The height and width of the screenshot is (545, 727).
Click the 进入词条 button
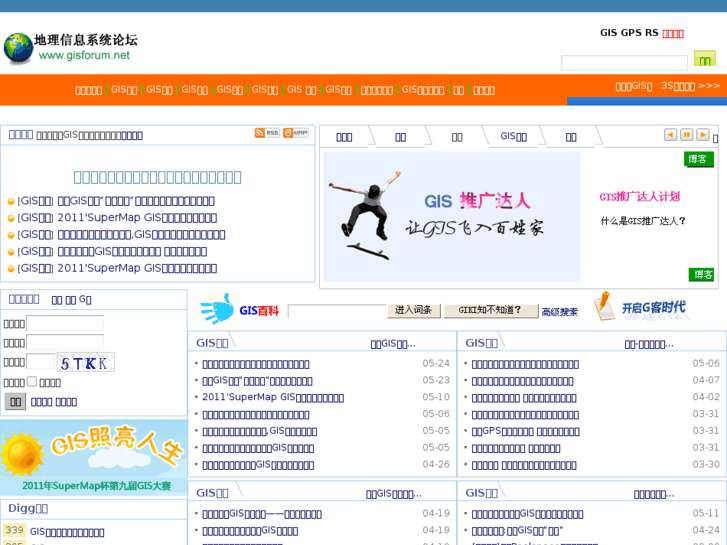[413, 310]
